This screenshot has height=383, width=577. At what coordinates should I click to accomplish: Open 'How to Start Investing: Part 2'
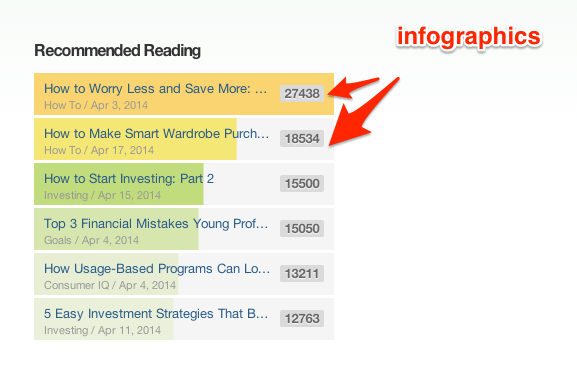click(x=129, y=179)
